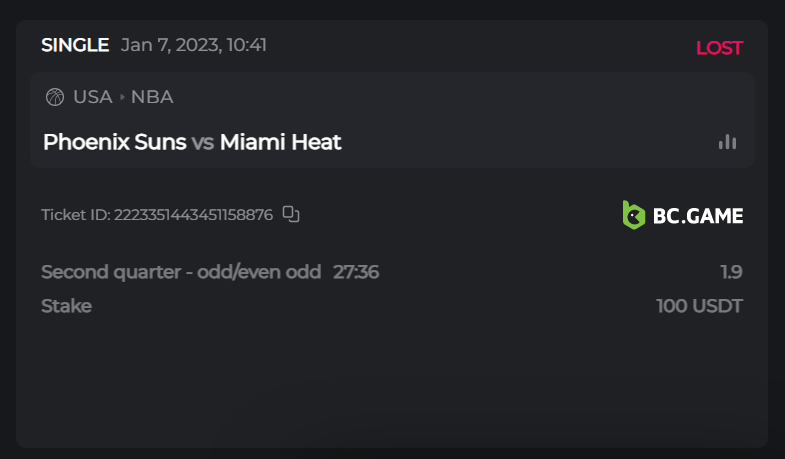Screen dimensions: 785x459
Task: Open match statistics bar chart icon
Action: point(727,142)
